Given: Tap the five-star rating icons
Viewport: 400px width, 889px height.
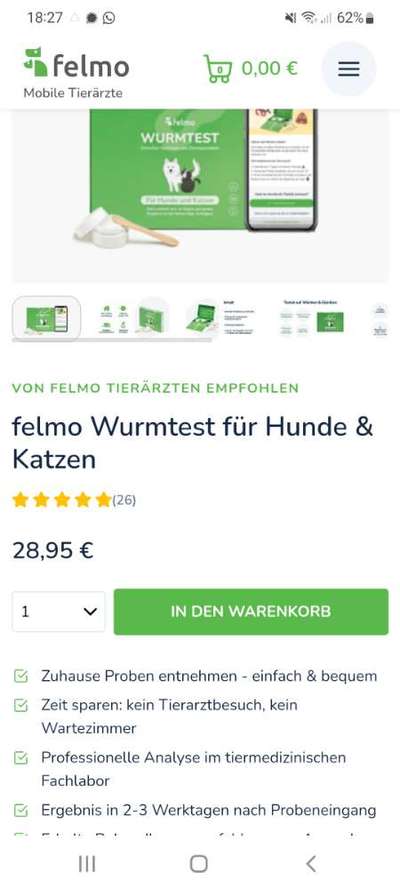Looking at the screenshot, I should pos(62,500).
